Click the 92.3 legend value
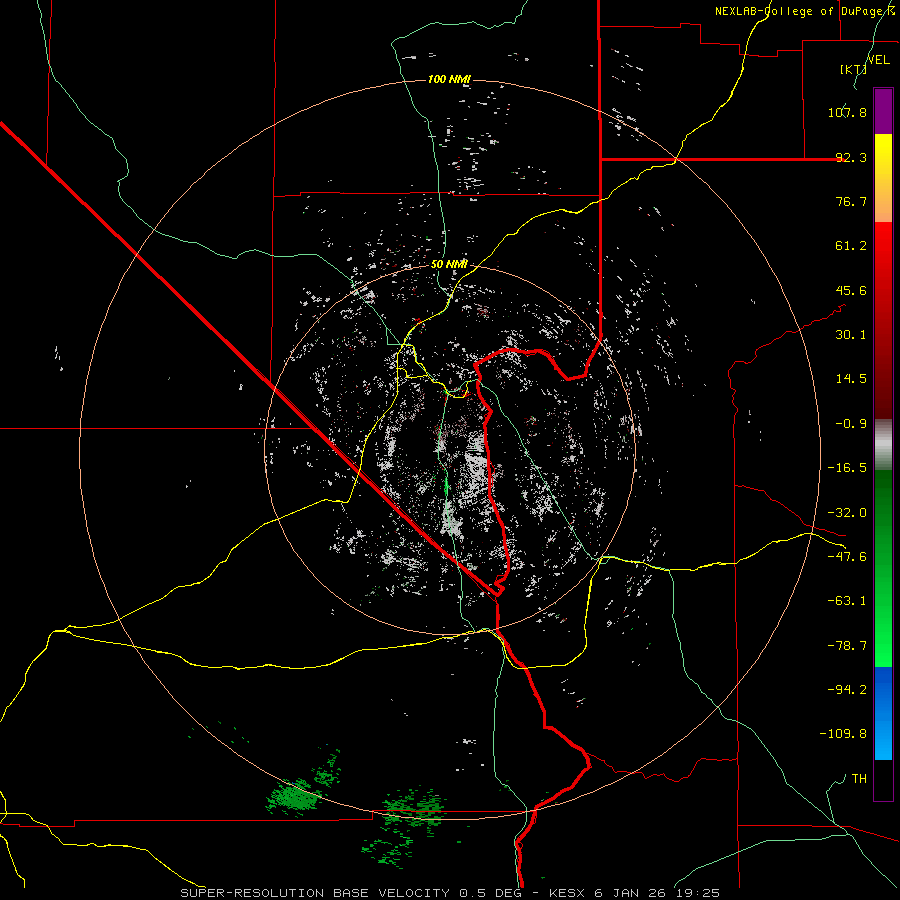 point(851,157)
